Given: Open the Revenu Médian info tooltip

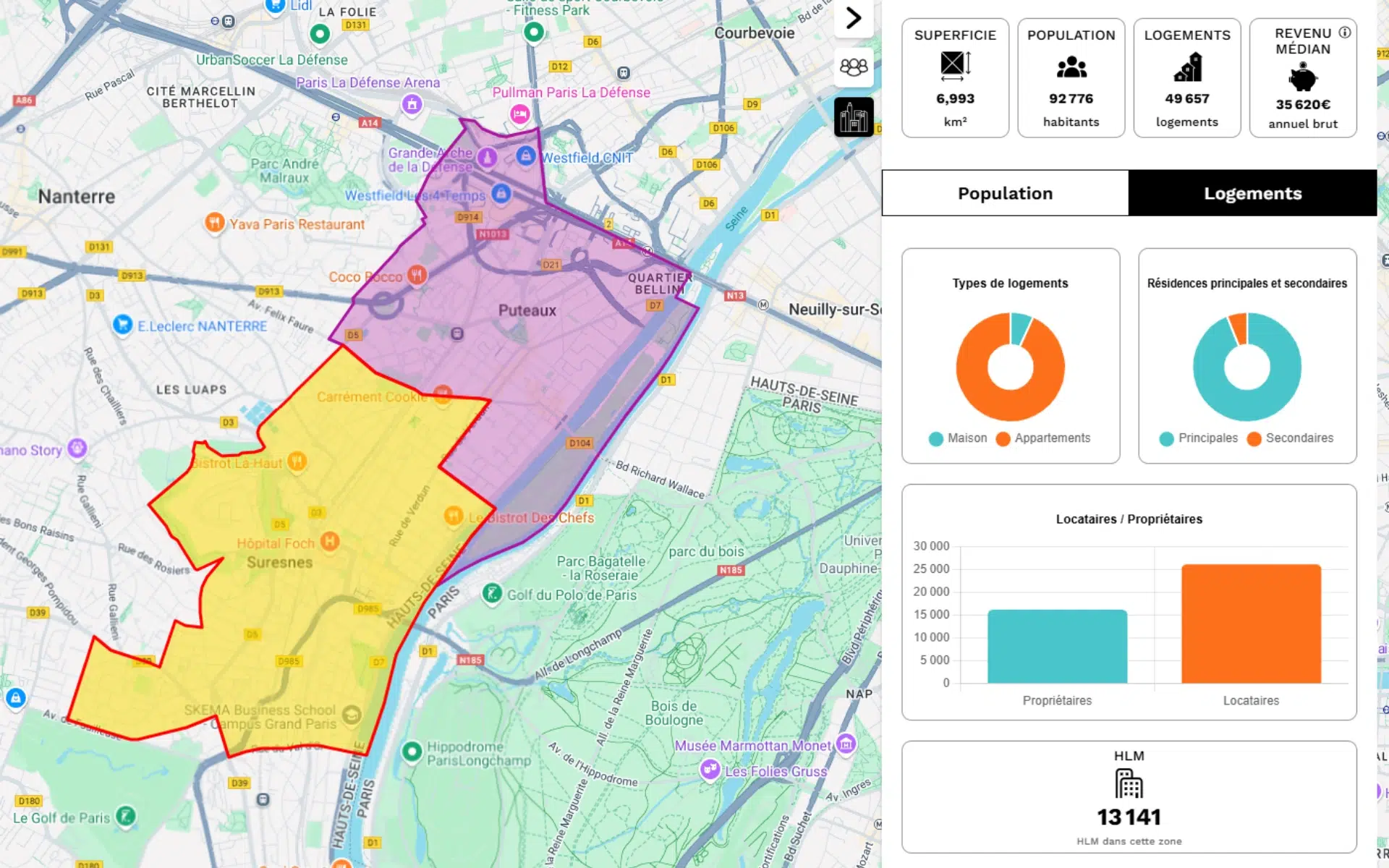Looking at the screenshot, I should pyautogui.click(x=1345, y=33).
